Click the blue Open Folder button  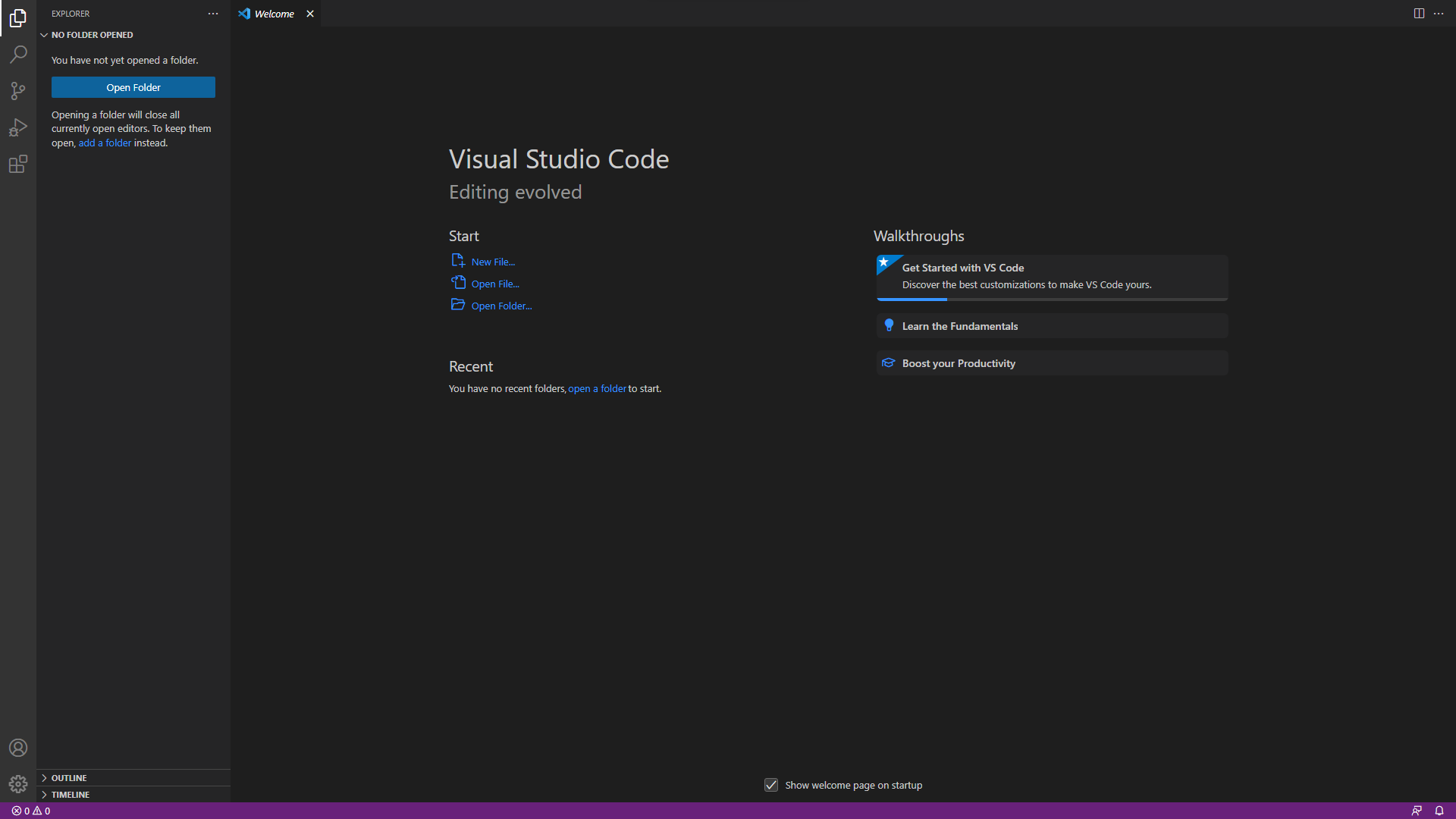(133, 87)
